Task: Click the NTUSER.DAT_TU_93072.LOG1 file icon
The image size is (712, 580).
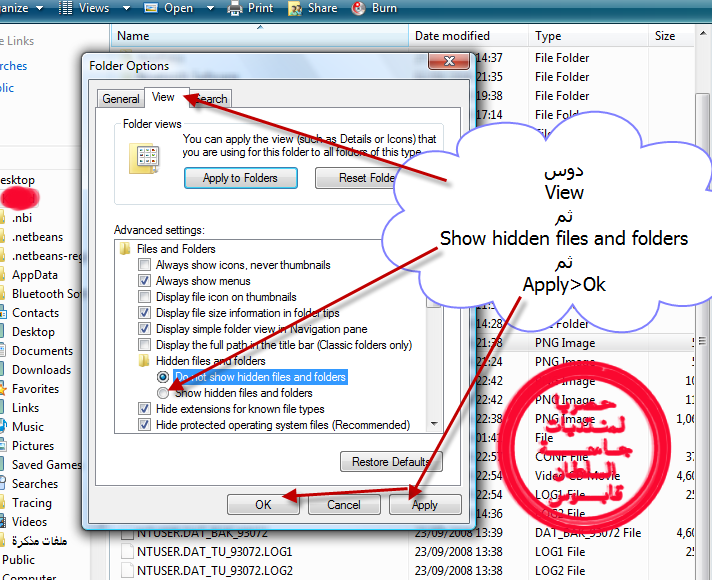Action: coord(127,551)
